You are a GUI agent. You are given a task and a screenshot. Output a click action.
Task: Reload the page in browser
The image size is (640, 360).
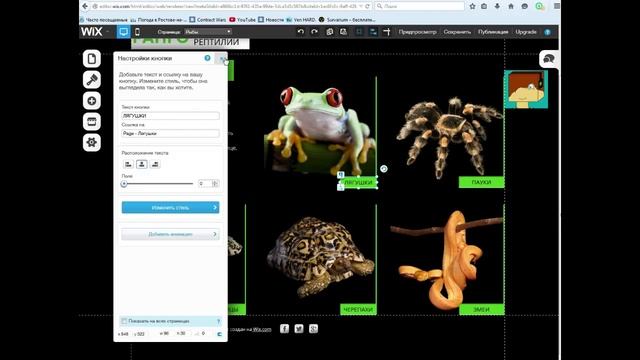coord(367,6)
